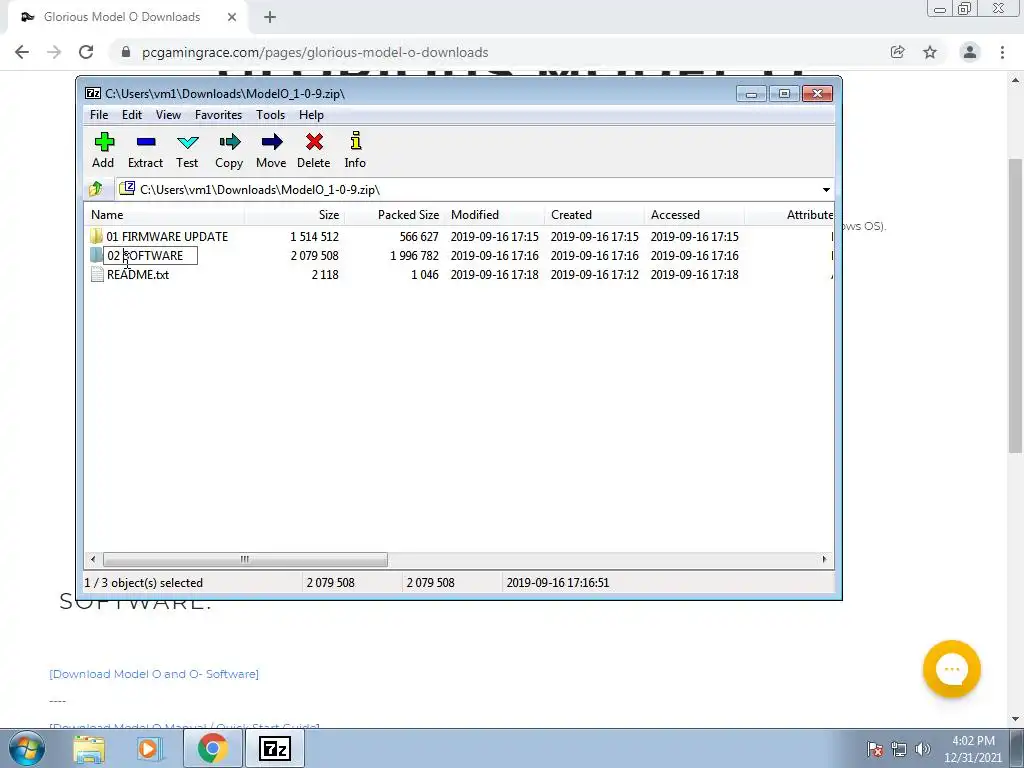View site information via the lock icon
1024x768 pixels.
(126, 52)
